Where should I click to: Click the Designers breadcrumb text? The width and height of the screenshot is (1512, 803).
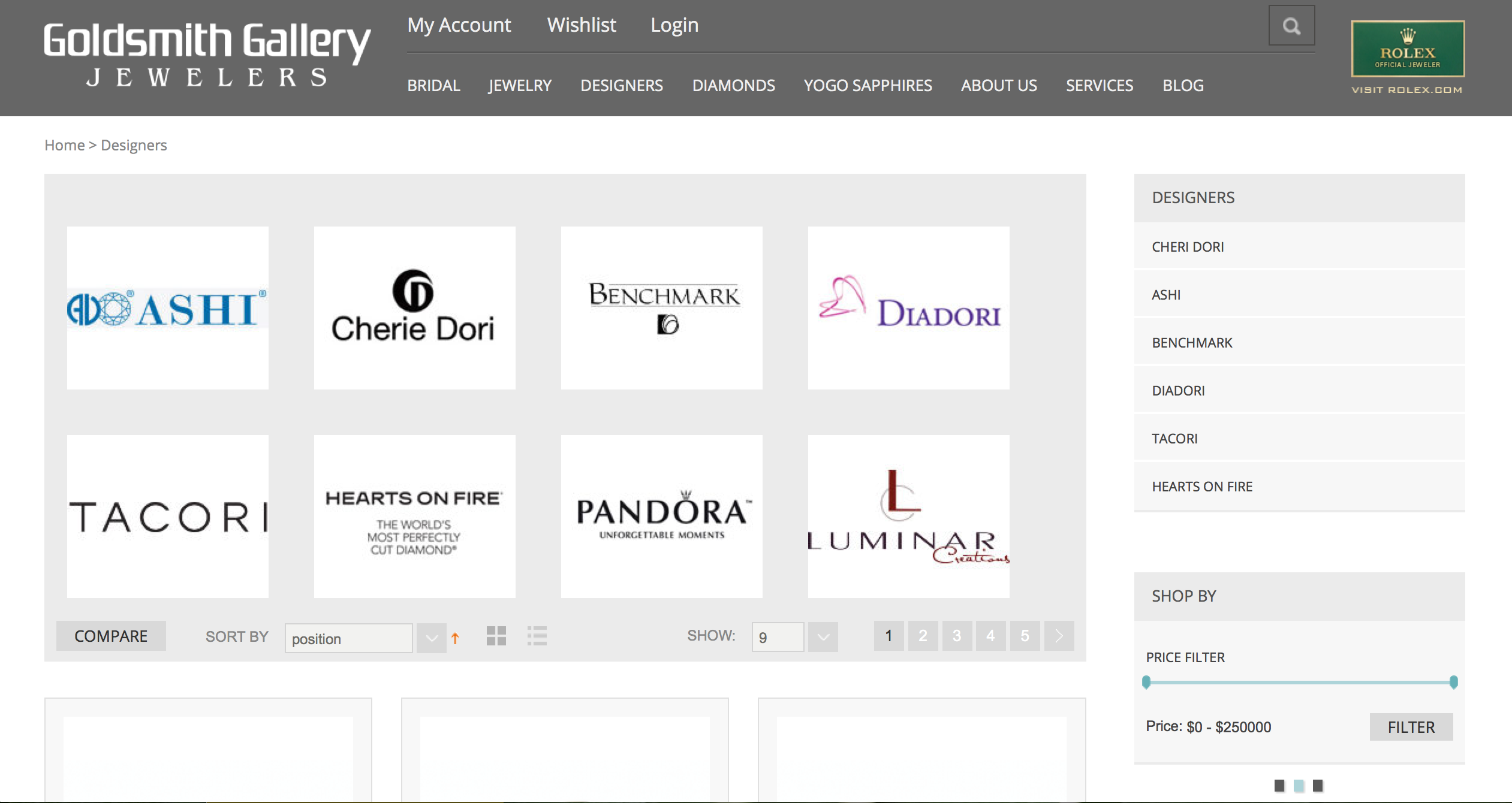tap(134, 146)
